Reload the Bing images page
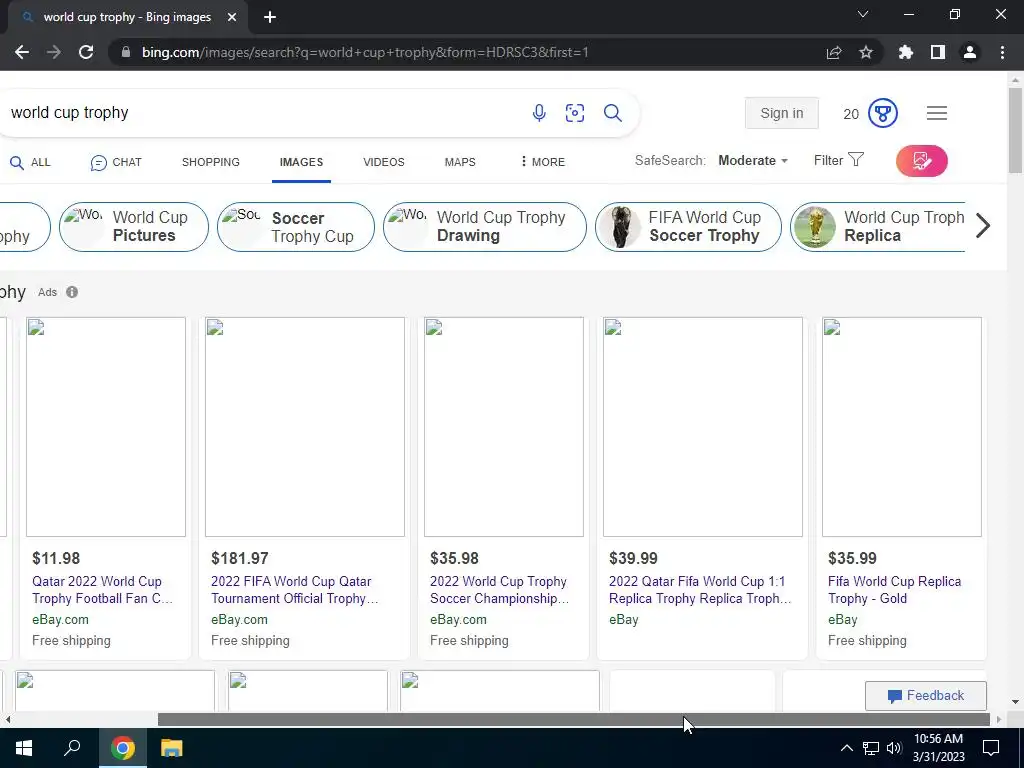 tap(86, 52)
